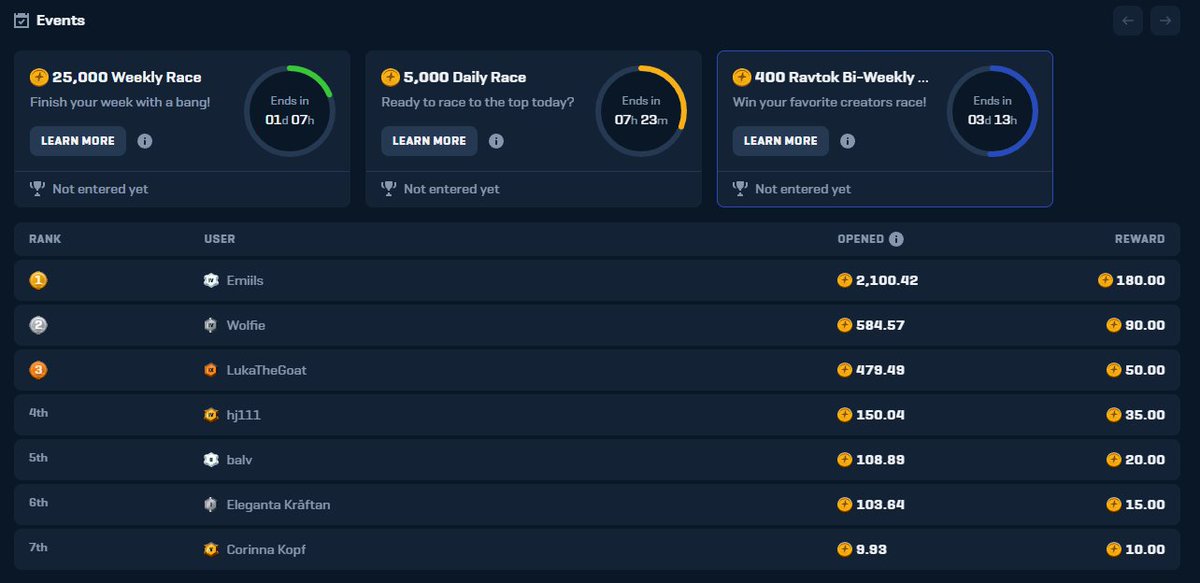The width and height of the screenshot is (1200, 583).
Task: Click reward value 15.00
Action: [1146, 505]
